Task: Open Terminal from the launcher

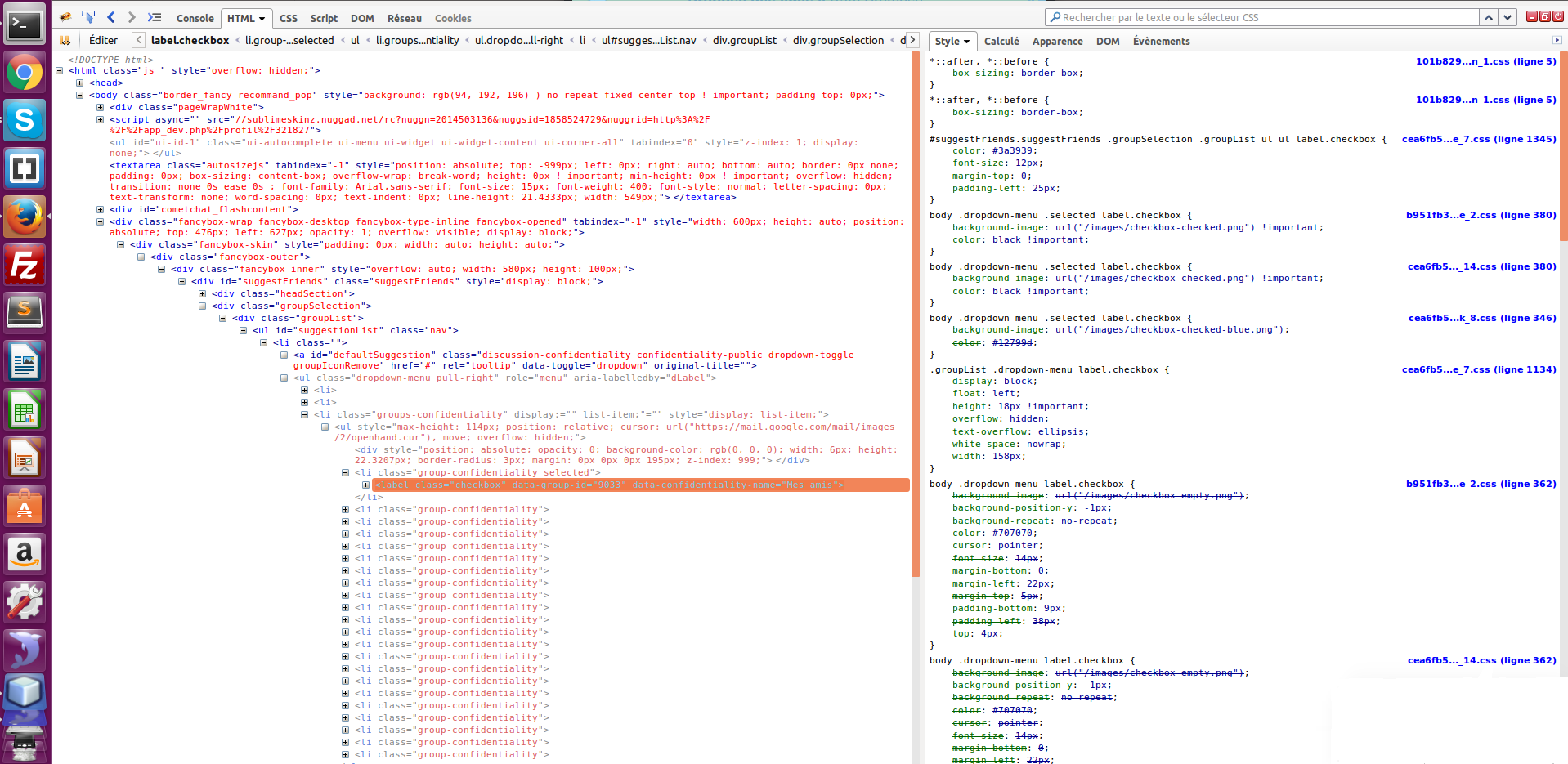Action: (25, 25)
